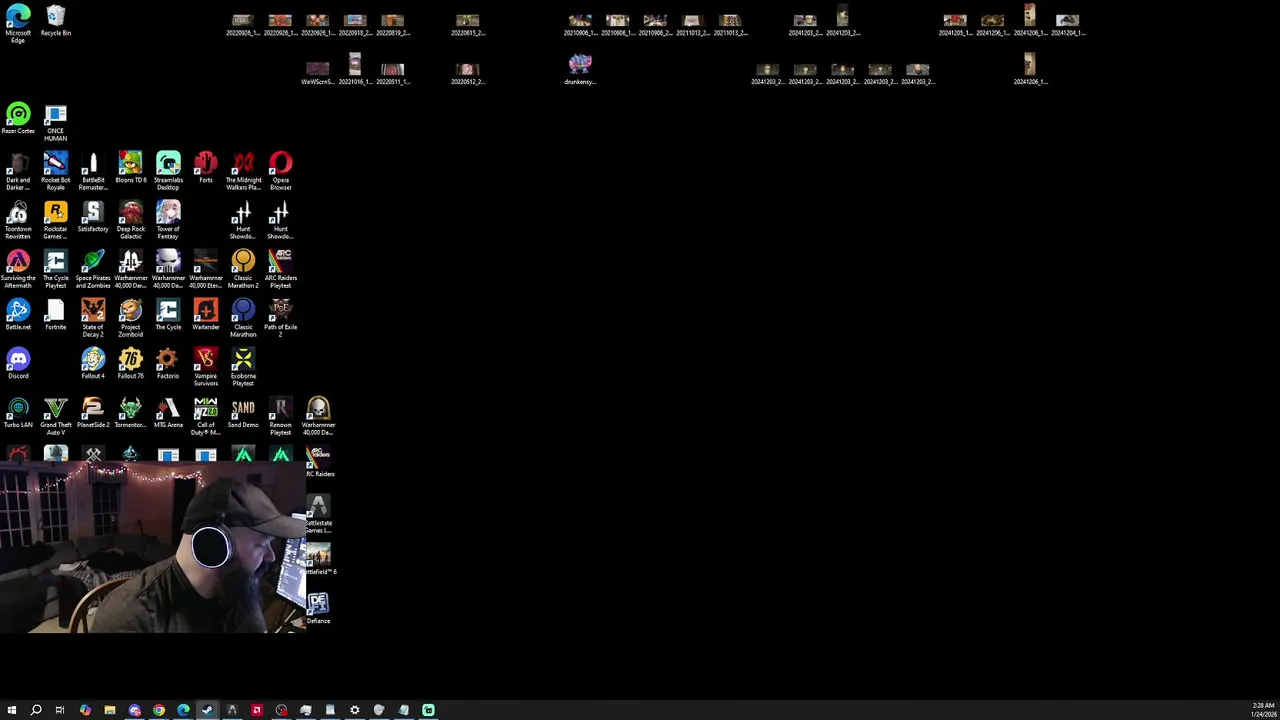Image resolution: width=1280 pixels, height=720 pixels.
Task: Select Rocket Bot Royale icon
Action: 56,172
